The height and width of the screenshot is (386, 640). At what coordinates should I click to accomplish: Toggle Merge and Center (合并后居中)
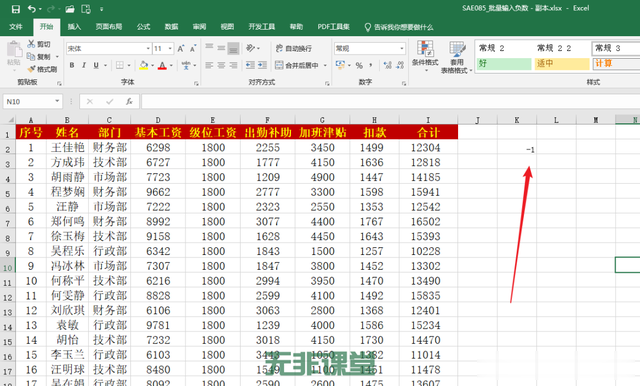(297, 65)
